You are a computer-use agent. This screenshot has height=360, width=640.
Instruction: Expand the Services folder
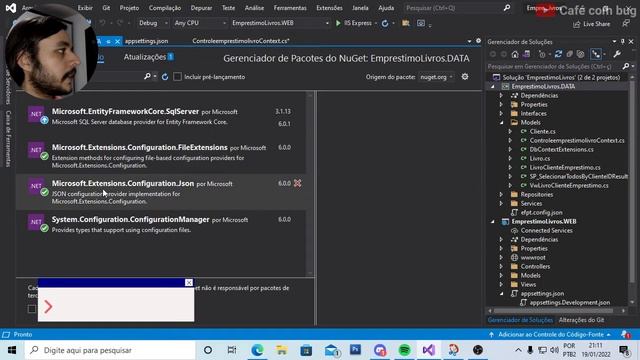point(501,204)
